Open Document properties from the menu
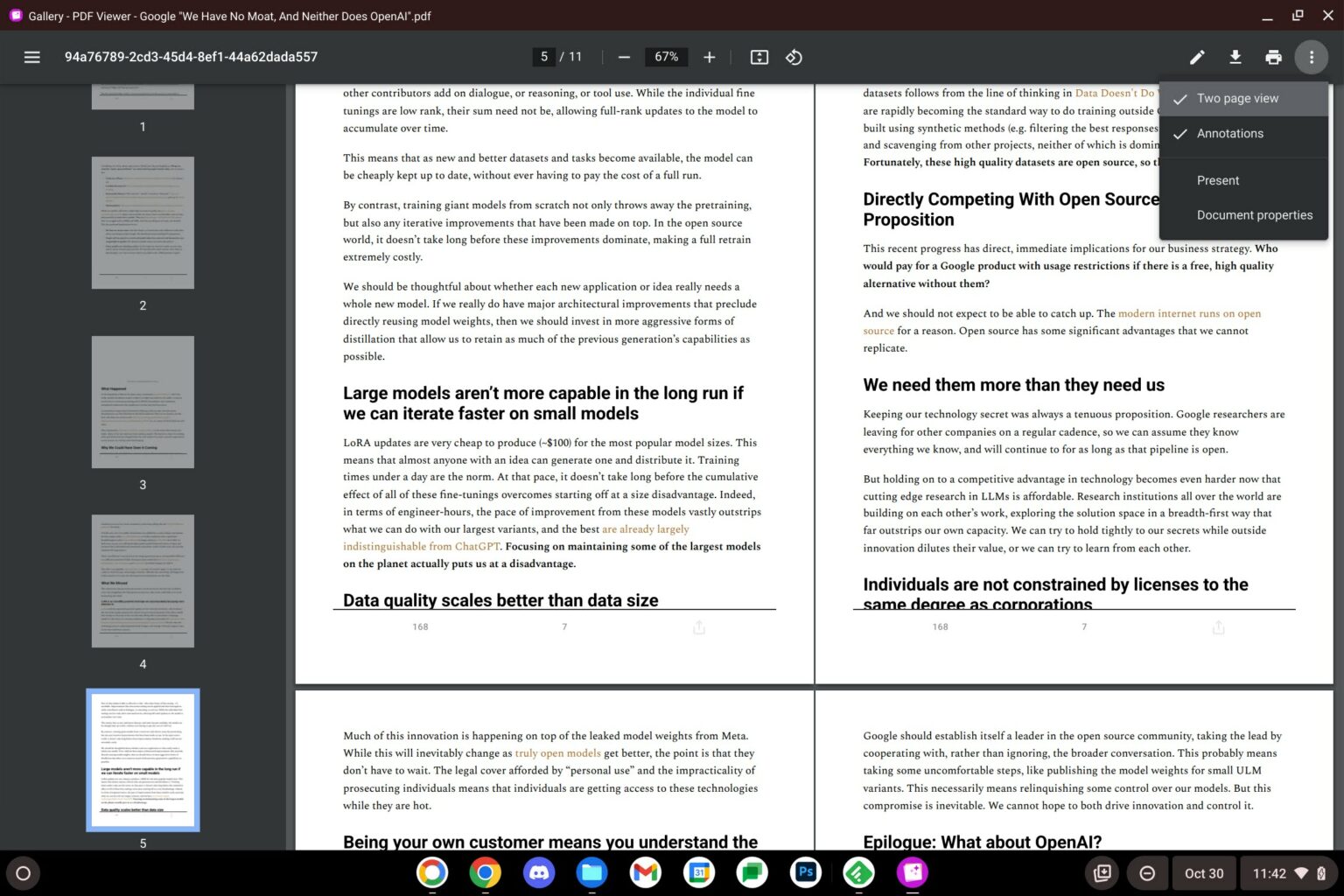Image resolution: width=1344 pixels, height=896 pixels. click(1254, 215)
